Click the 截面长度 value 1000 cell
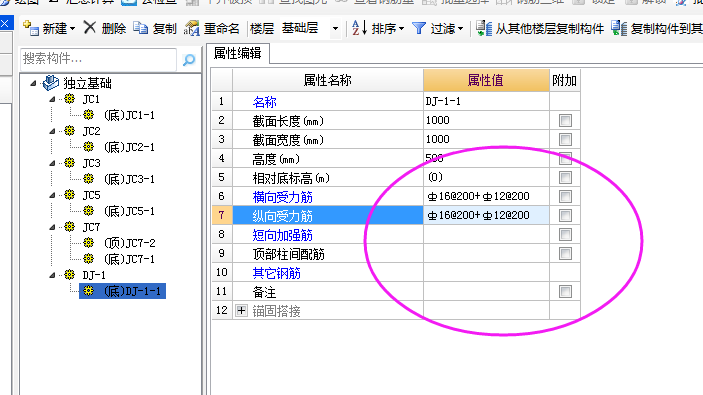The width and height of the screenshot is (703, 395). (486, 120)
